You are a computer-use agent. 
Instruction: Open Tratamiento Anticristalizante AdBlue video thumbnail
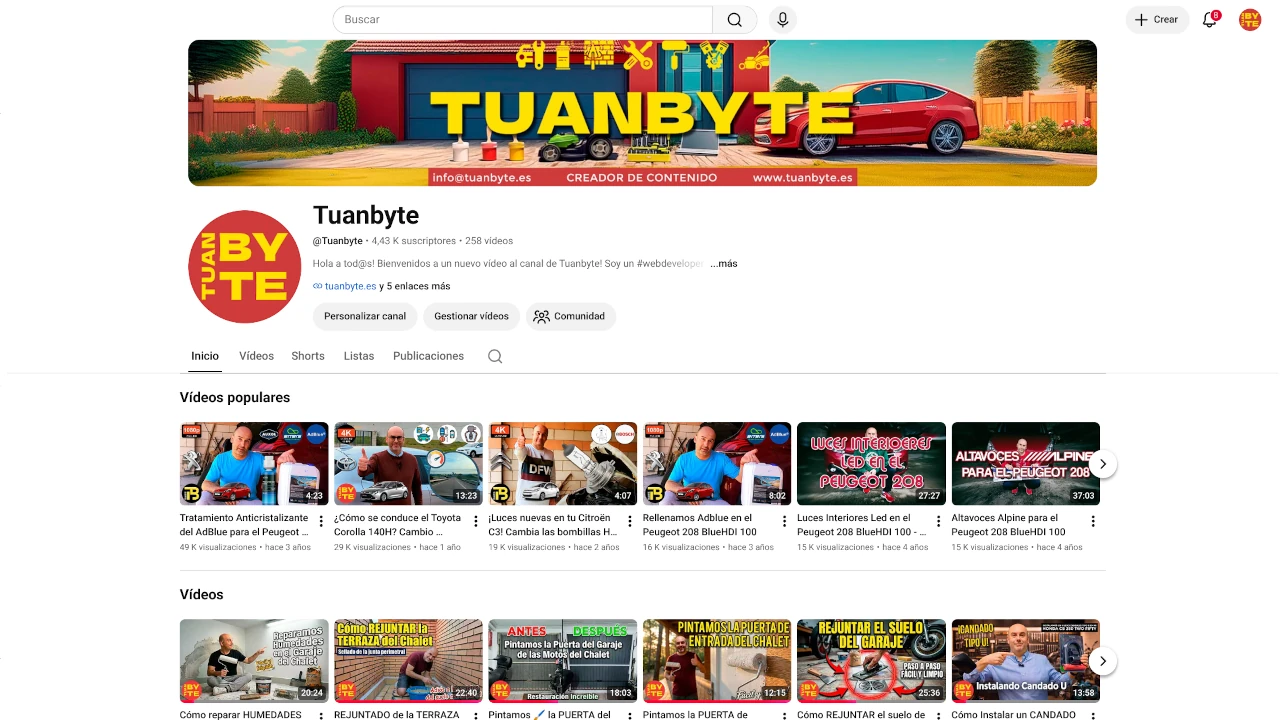pyautogui.click(x=254, y=464)
